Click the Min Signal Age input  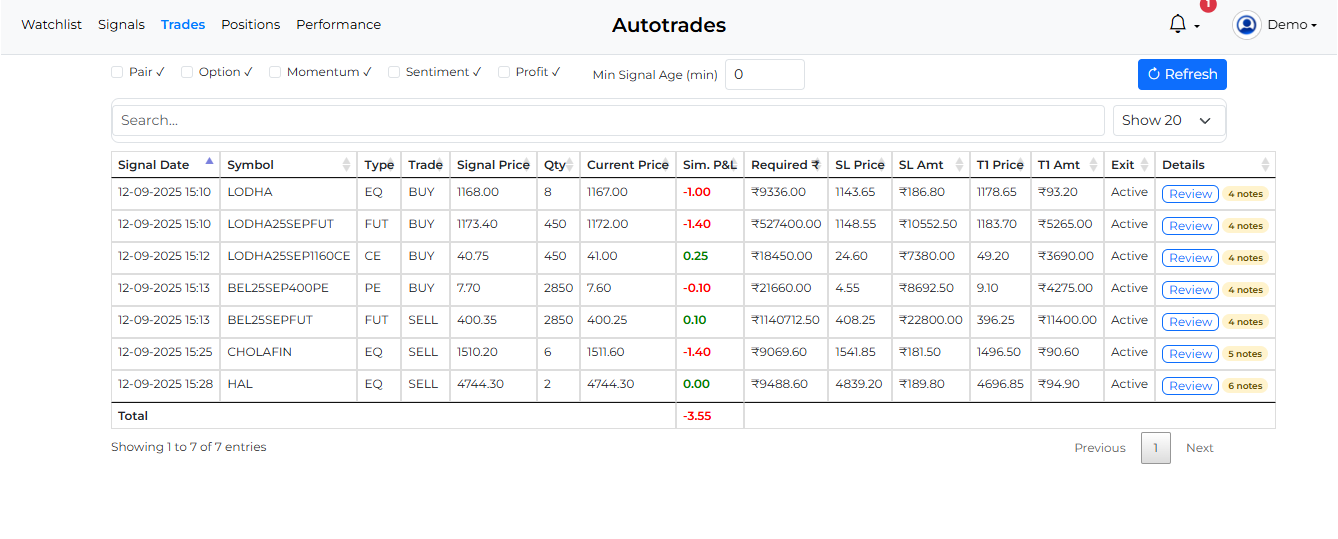click(765, 75)
